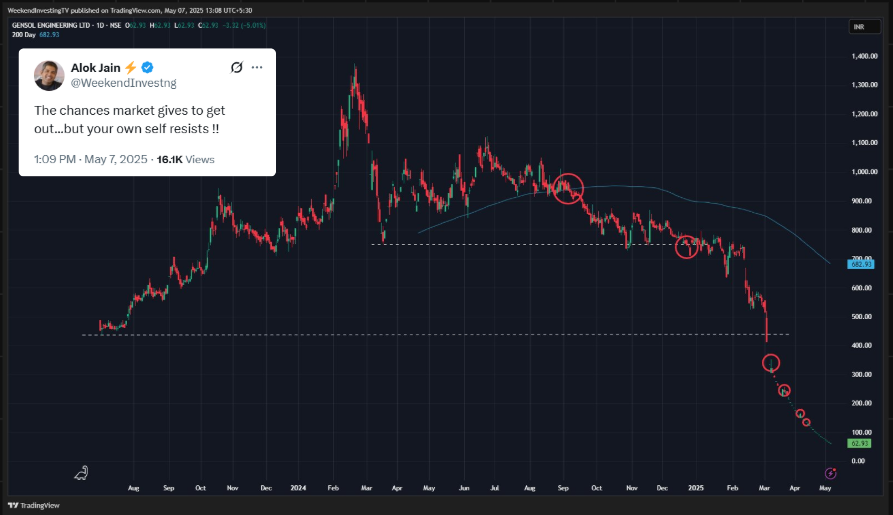The width and height of the screenshot is (893, 515).
Task: Click the 0.00 price axis label
Action: pos(858,461)
